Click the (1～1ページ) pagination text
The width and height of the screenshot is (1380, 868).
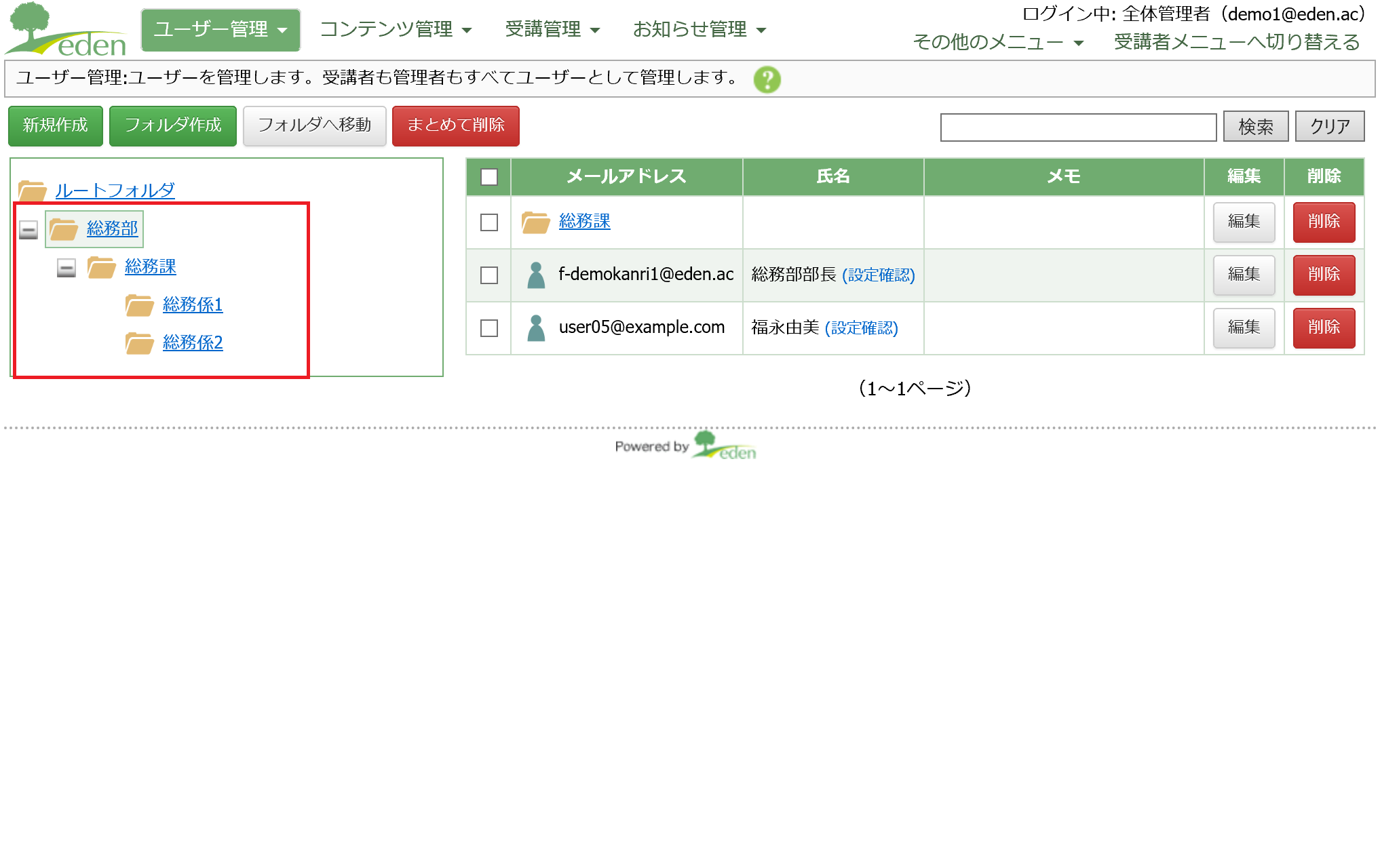pos(915,388)
